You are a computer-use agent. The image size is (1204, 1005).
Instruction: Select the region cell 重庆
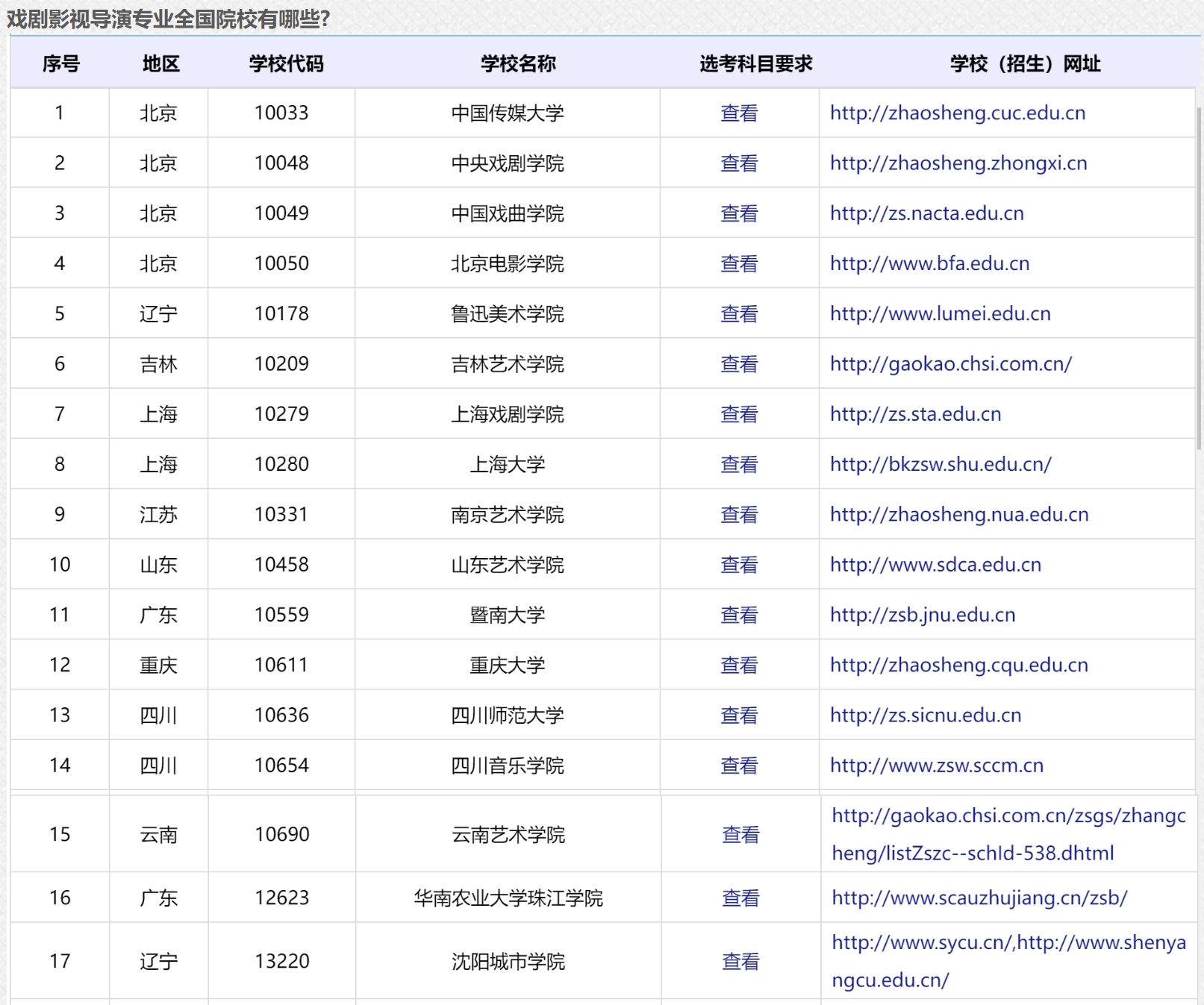point(158,665)
